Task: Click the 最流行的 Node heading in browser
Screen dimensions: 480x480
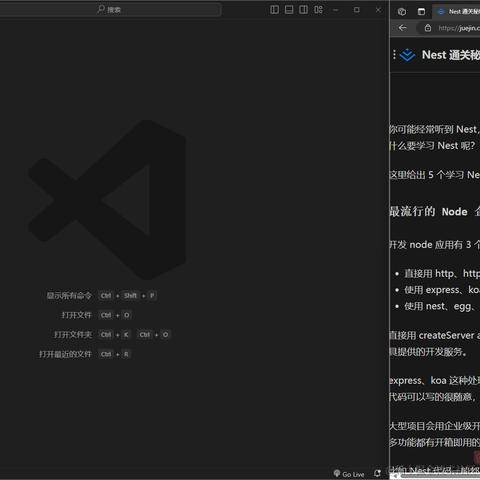Action: pyautogui.click(x=434, y=211)
